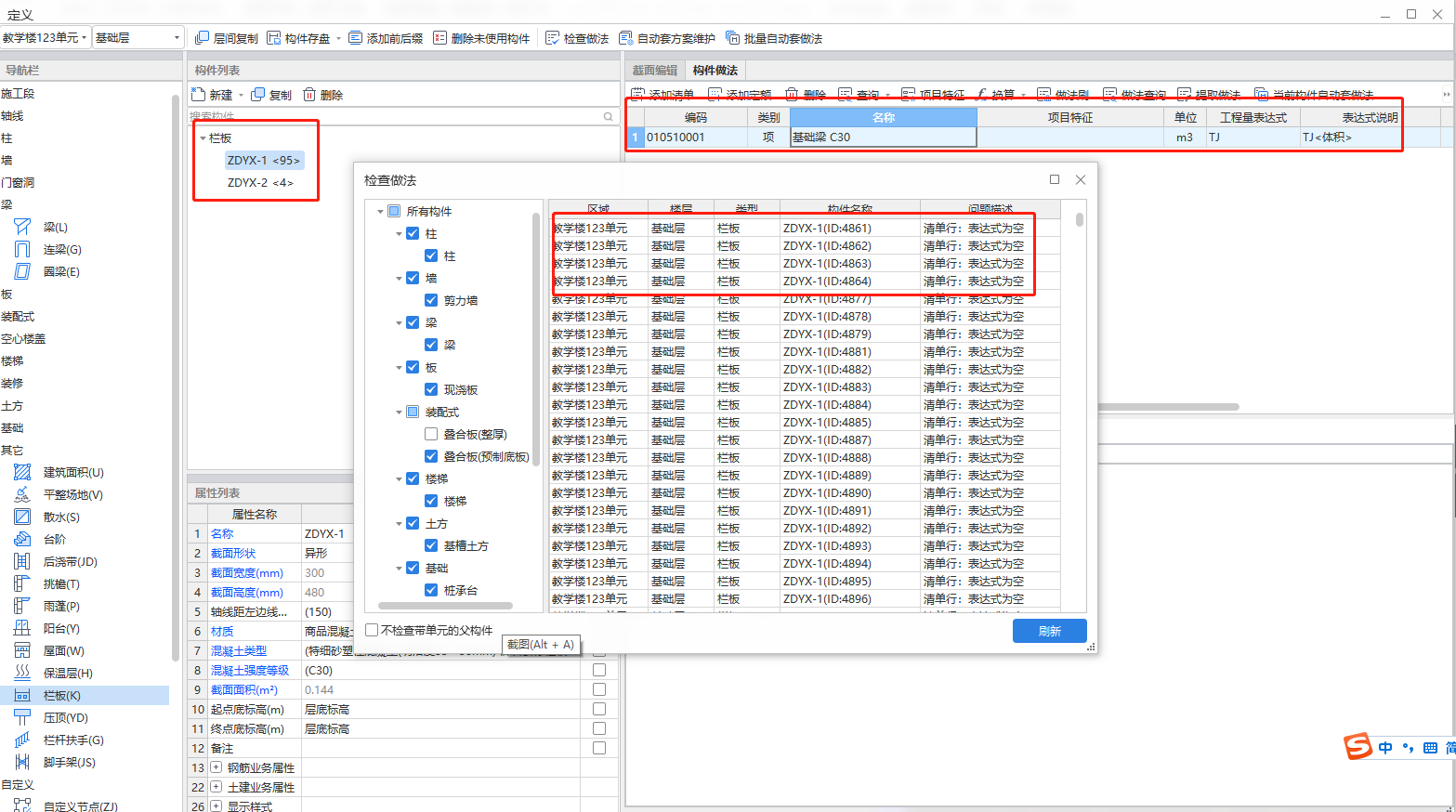This screenshot has width=1456, height=812.
Task: Collapse the 装配式 node in 检查做法 tree
Action: coord(399,413)
